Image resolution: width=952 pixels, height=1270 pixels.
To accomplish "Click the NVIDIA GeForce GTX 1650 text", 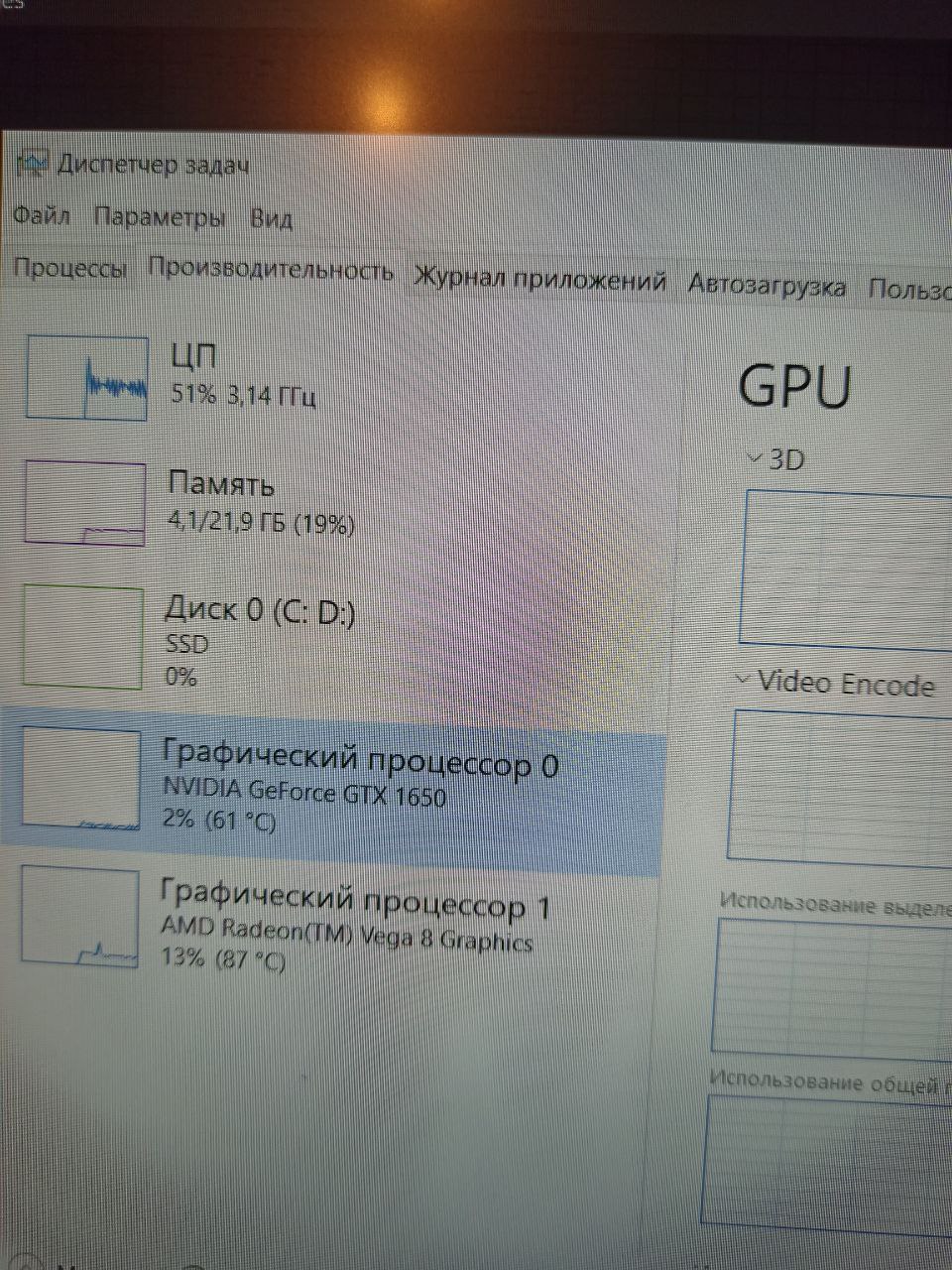I will click(304, 793).
